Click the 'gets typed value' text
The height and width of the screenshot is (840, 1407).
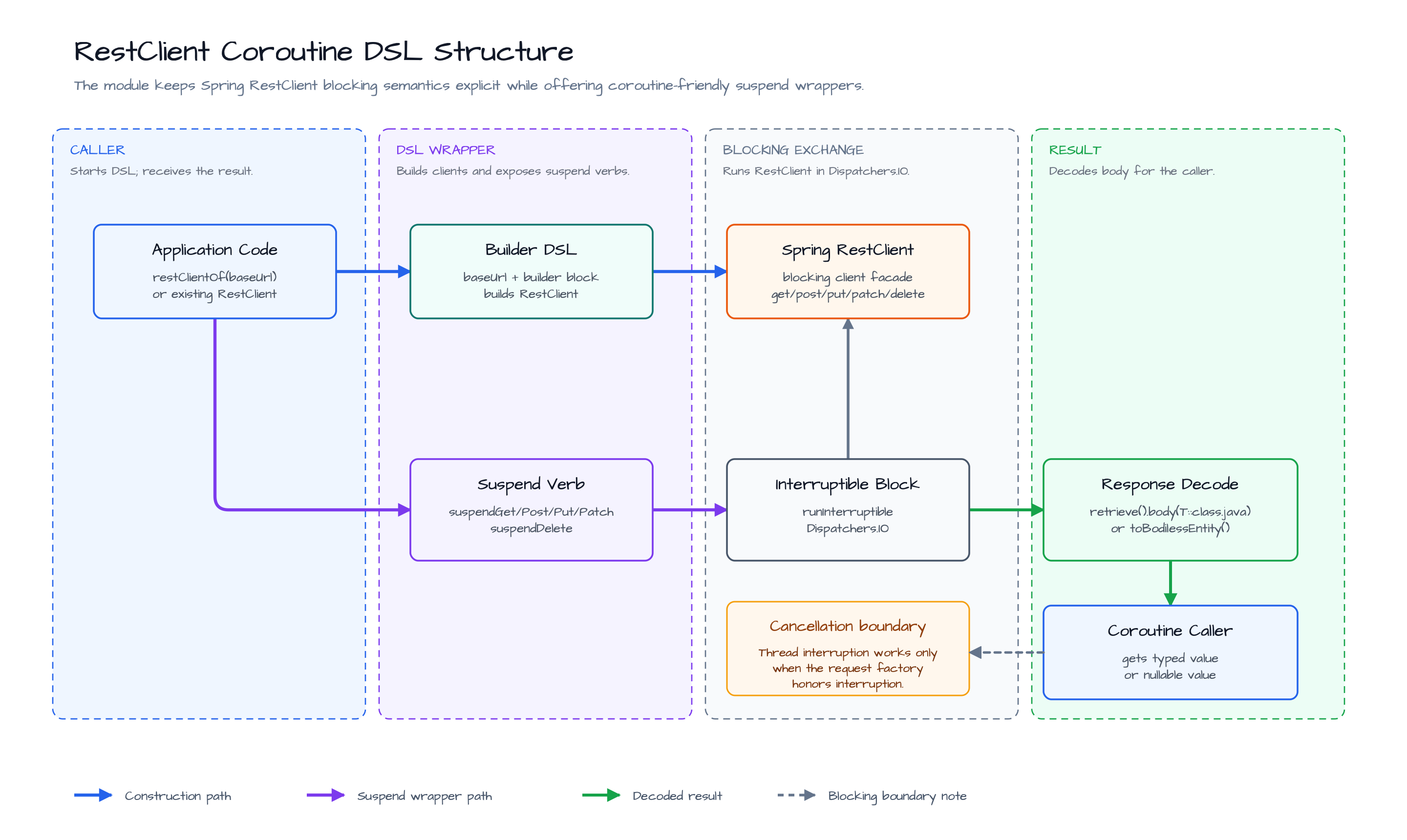click(1170, 658)
